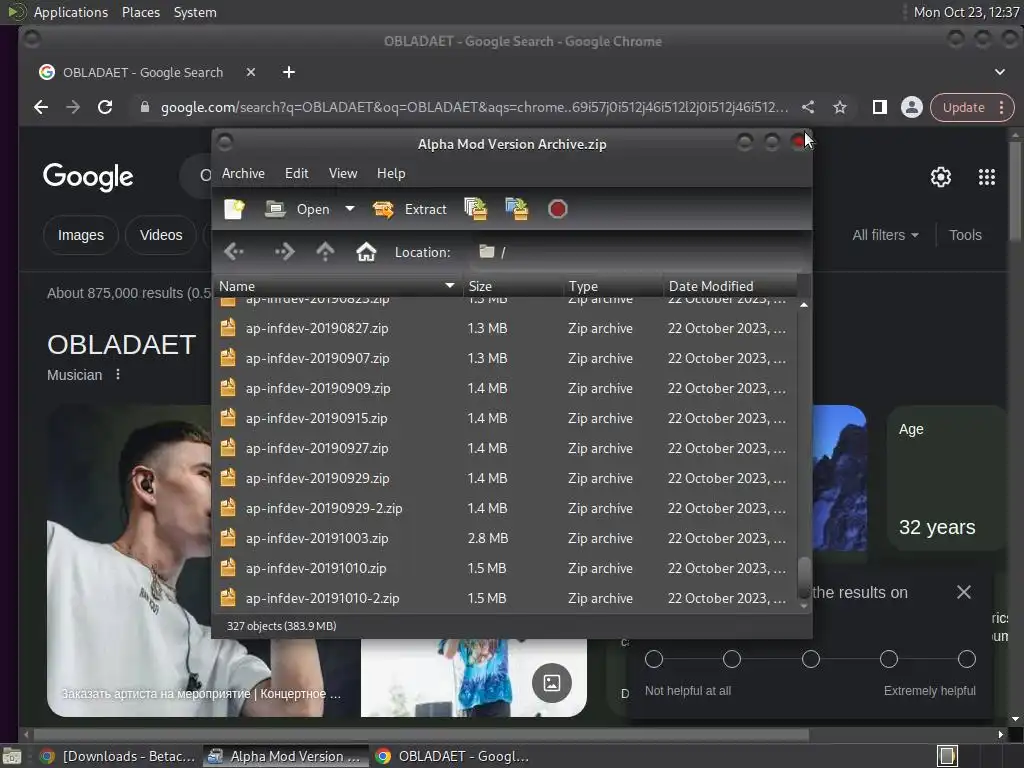The height and width of the screenshot is (768, 1024).
Task: Switch to Videos search tab
Action: coord(161,234)
